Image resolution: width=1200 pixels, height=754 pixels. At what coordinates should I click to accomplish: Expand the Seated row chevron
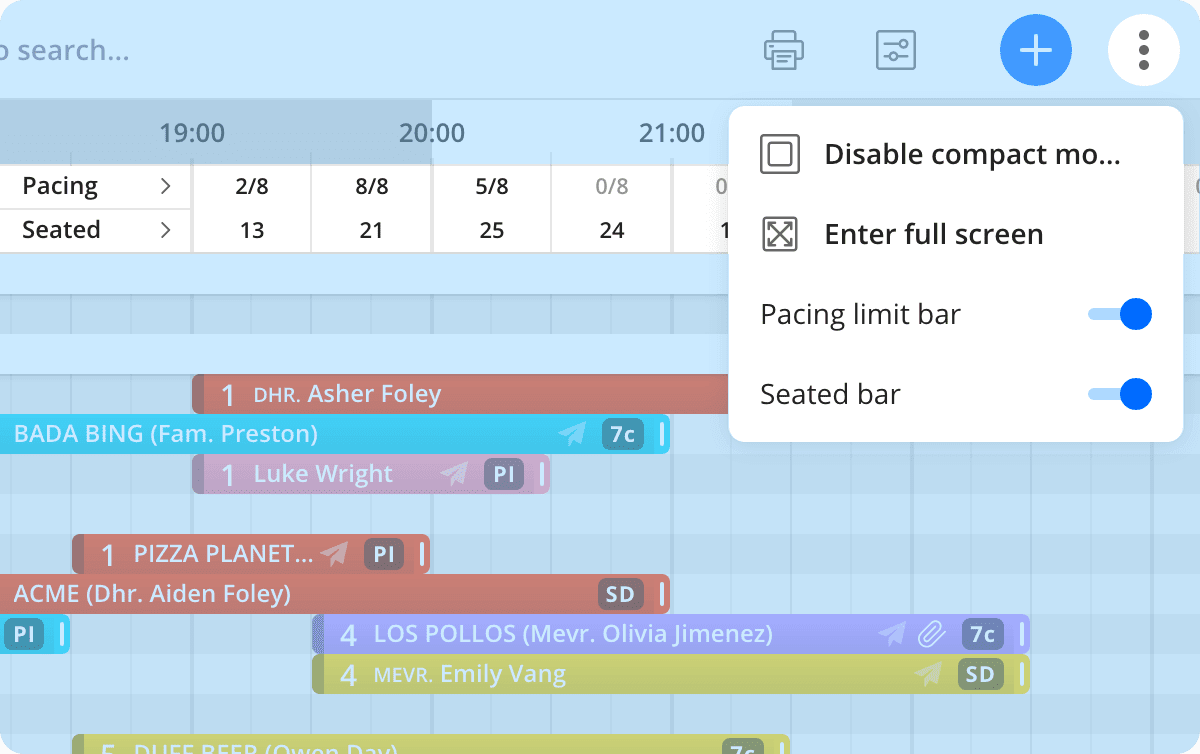(165, 230)
